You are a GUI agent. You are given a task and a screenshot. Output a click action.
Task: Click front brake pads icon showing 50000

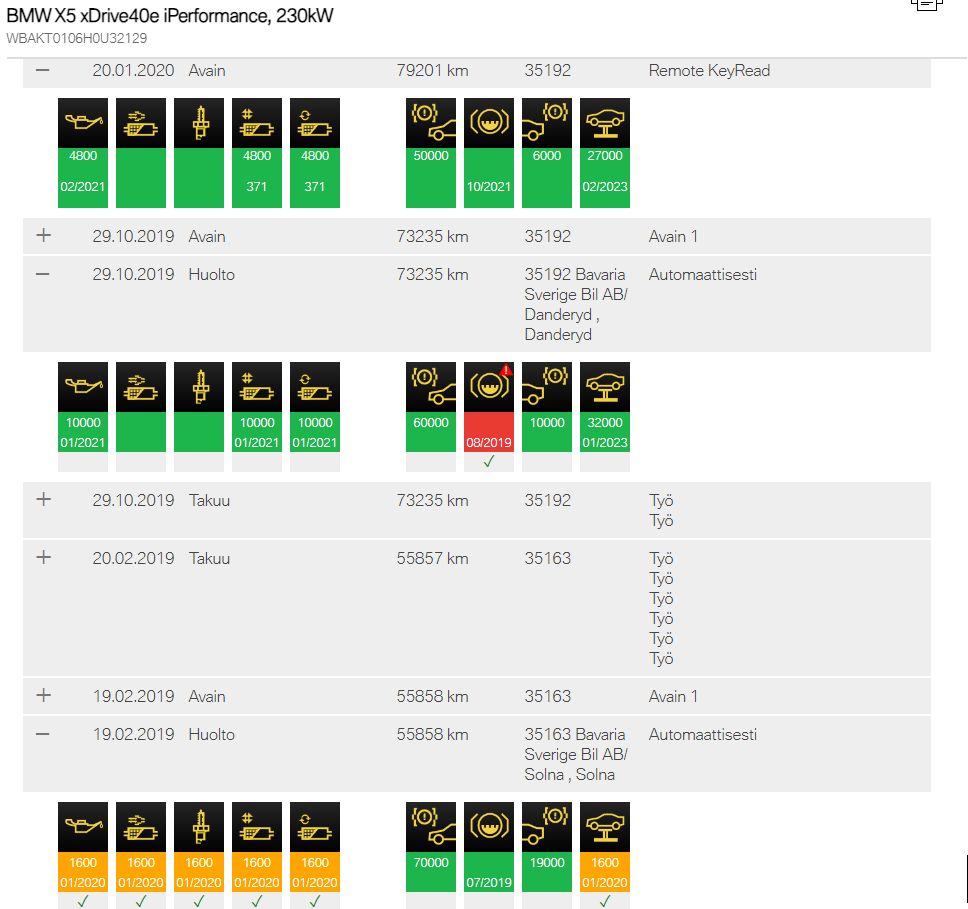click(431, 123)
